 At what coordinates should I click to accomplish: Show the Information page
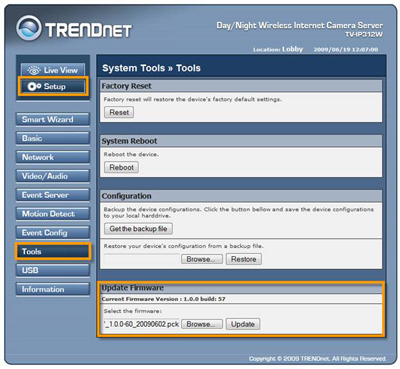pos(53,289)
